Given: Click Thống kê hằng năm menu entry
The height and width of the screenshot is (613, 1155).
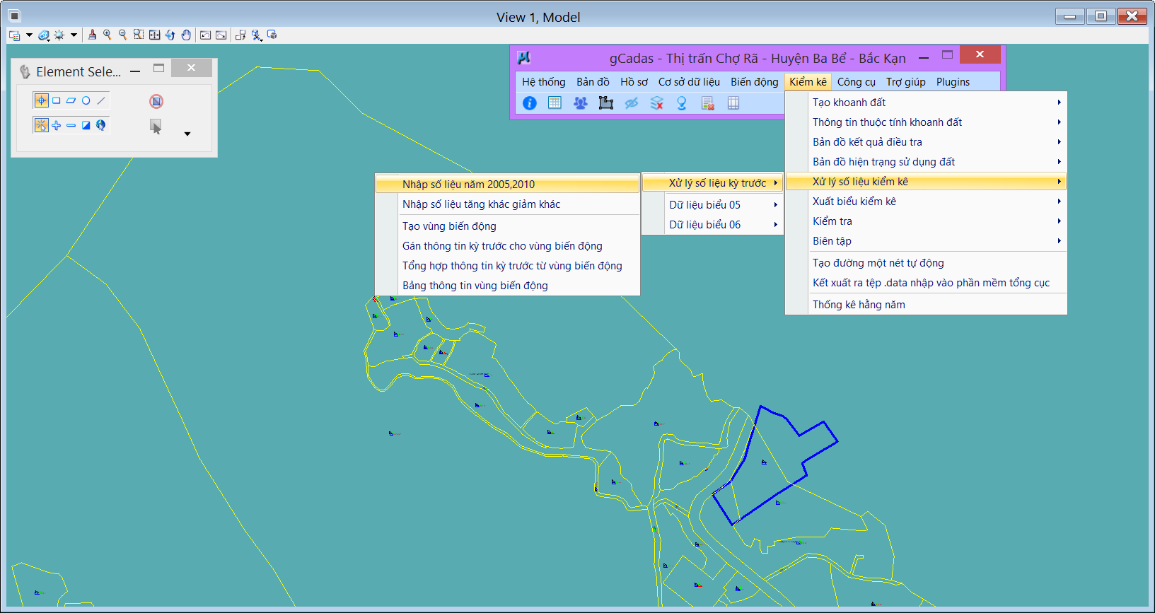Looking at the screenshot, I should click(x=859, y=304).
